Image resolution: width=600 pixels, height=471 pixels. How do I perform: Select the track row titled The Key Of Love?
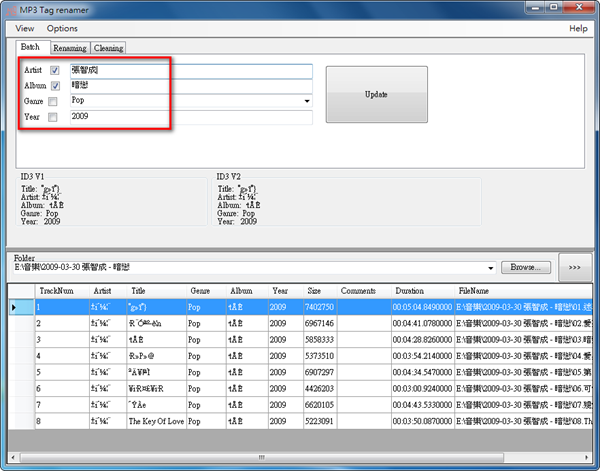click(155, 421)
